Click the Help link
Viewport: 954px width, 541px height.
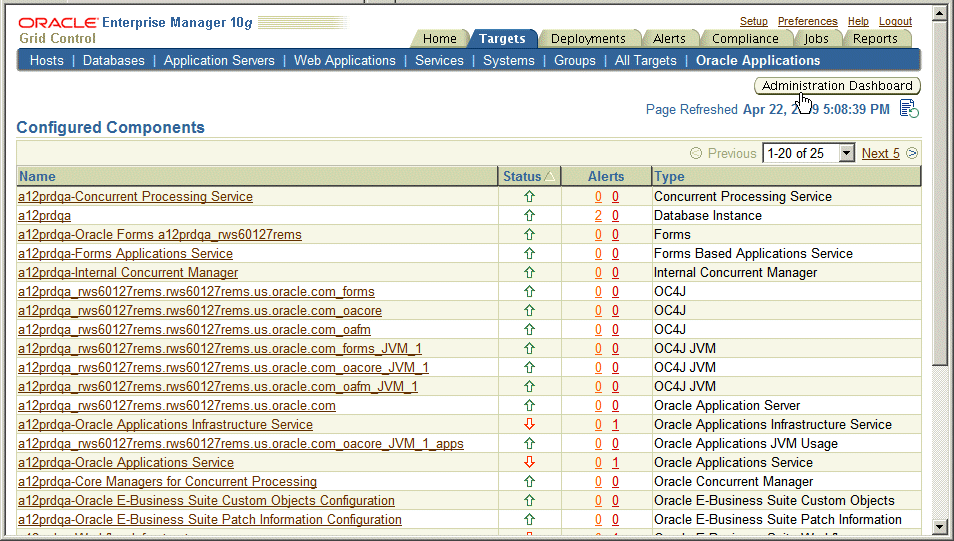[x=858, y=21]
